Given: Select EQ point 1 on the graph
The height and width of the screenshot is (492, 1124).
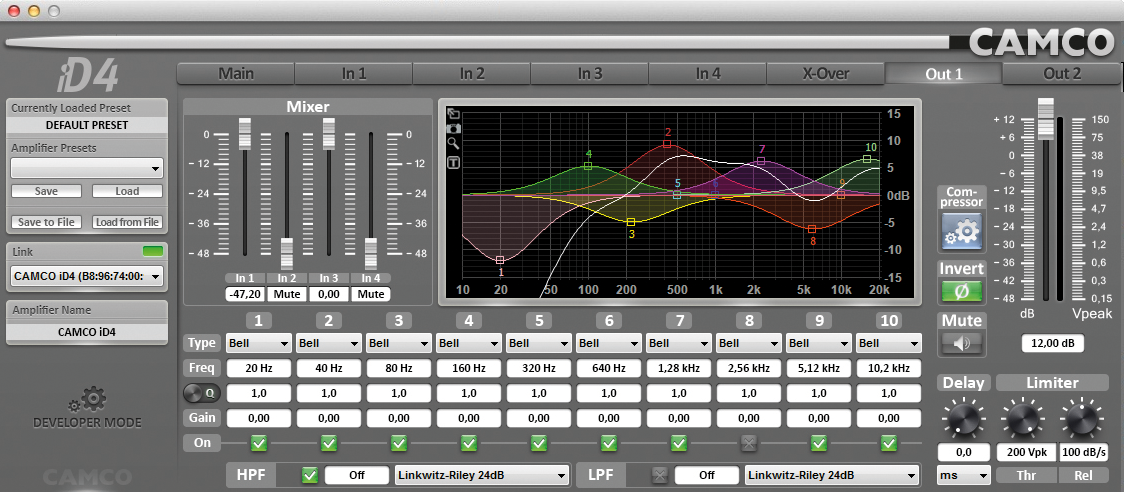Looking at the screenshot, I should coord(500,260).
